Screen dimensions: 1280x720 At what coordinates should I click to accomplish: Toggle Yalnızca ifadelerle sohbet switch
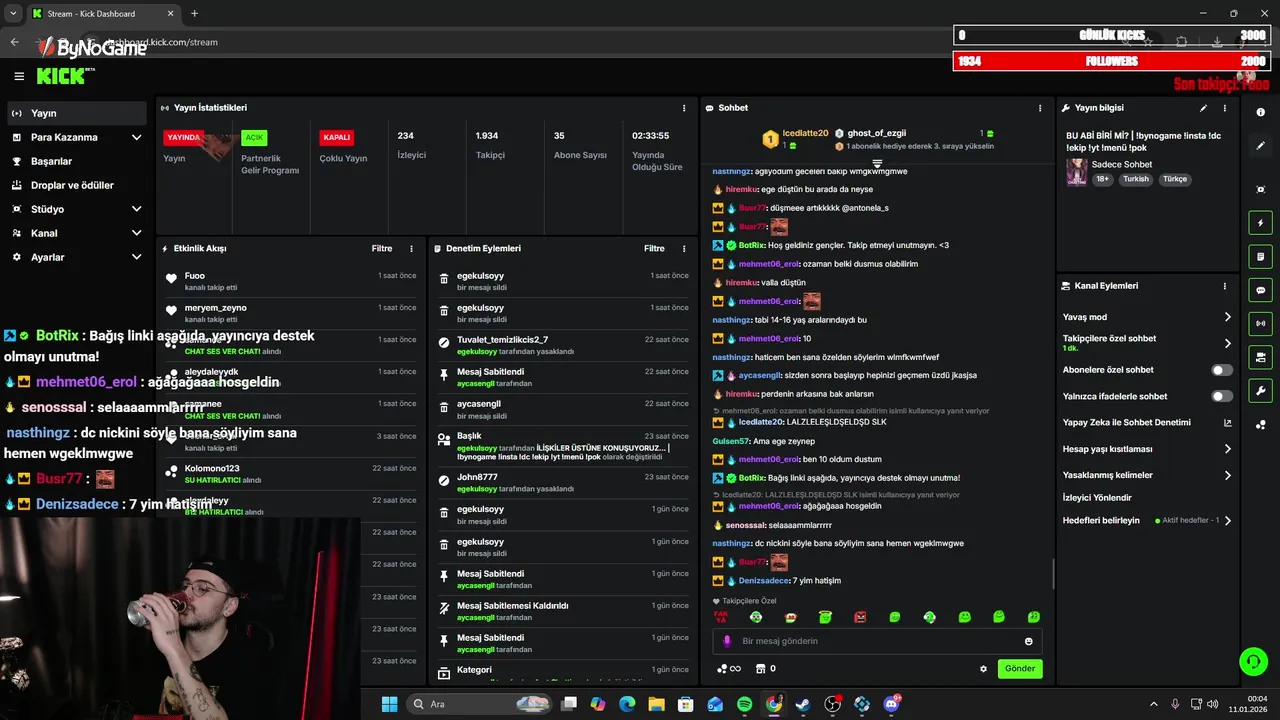pos(1222,396)
